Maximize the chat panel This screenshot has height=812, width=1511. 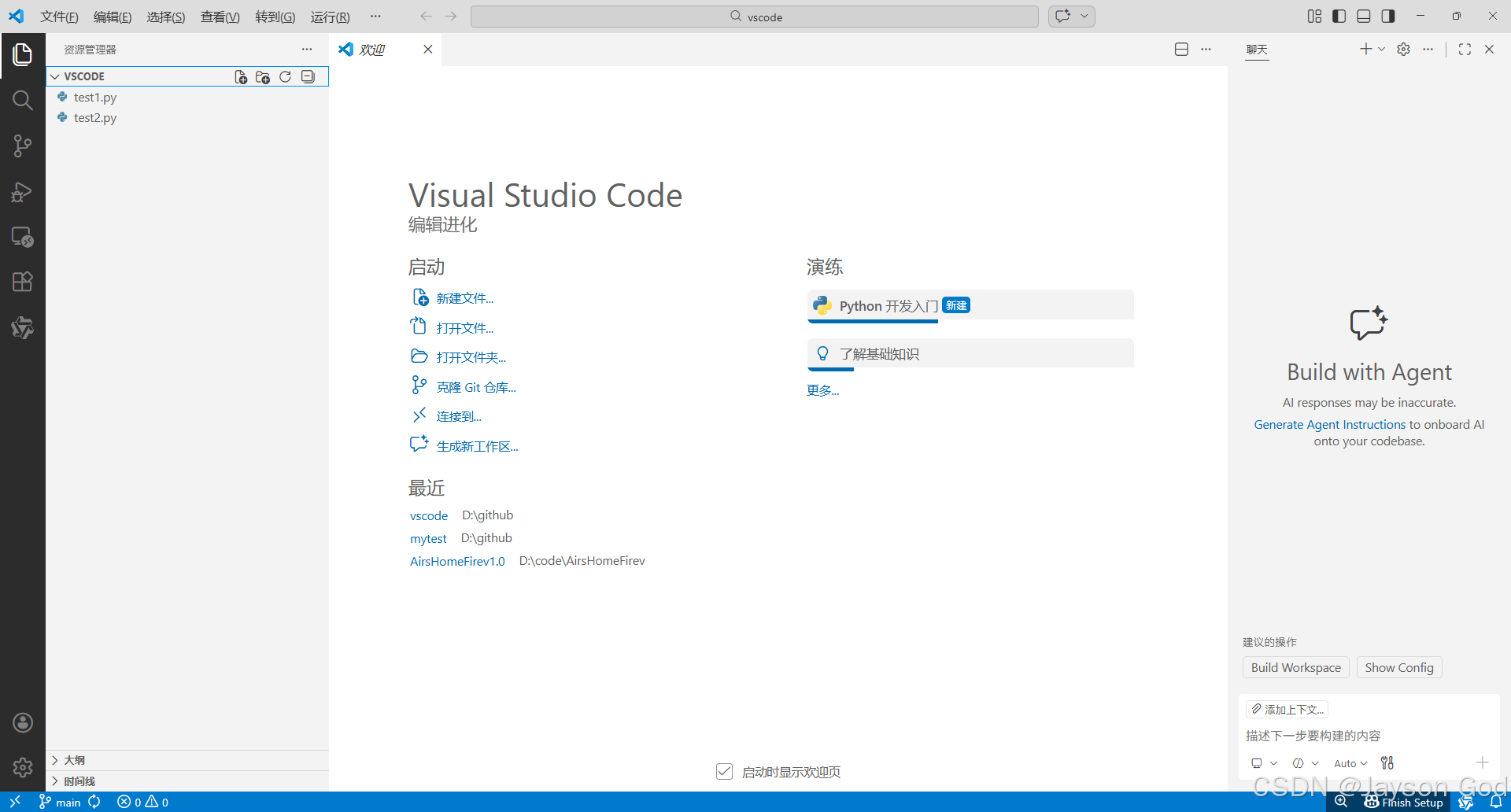[x=1465, y=49]
